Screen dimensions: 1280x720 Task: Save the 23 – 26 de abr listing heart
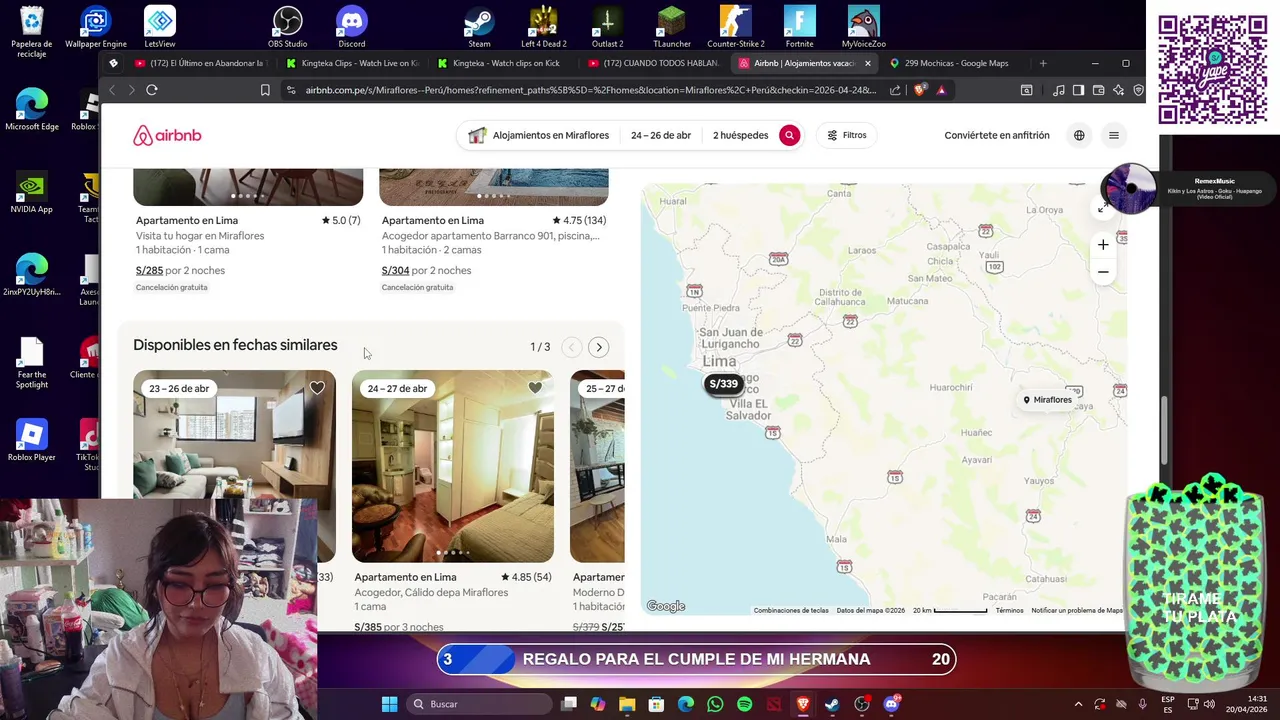(x=317, y=388)
